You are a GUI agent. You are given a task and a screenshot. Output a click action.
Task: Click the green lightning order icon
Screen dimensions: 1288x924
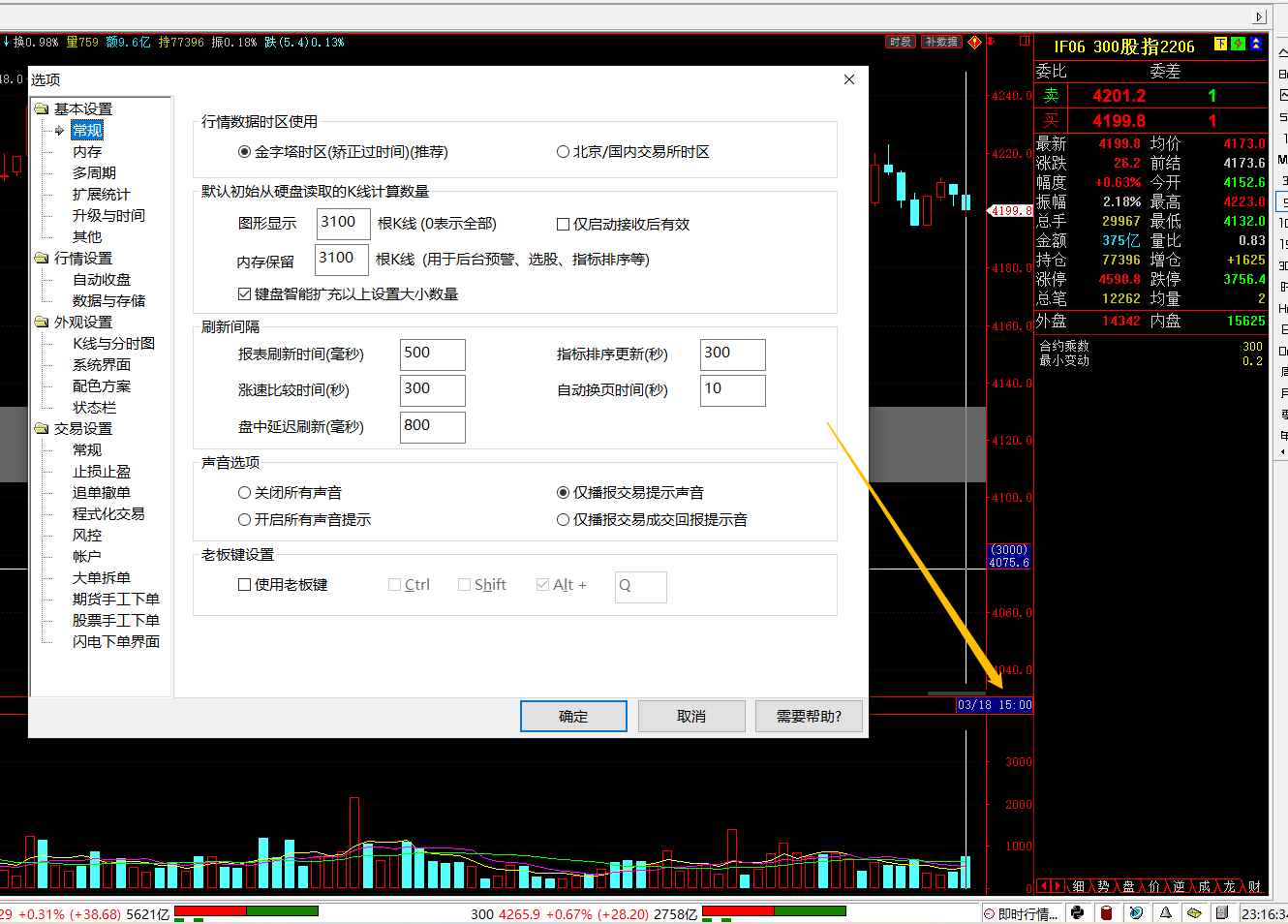(x=1238, y=44)
